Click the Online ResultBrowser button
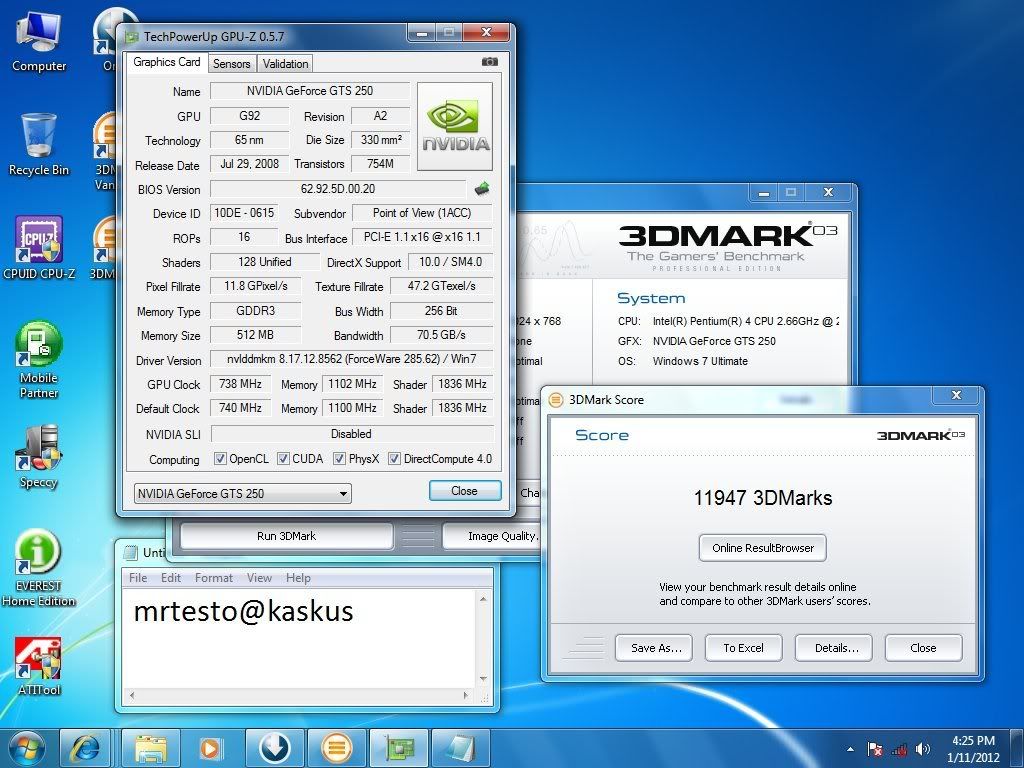Viewport: 1024px width, 768px height. click(763, 548)
